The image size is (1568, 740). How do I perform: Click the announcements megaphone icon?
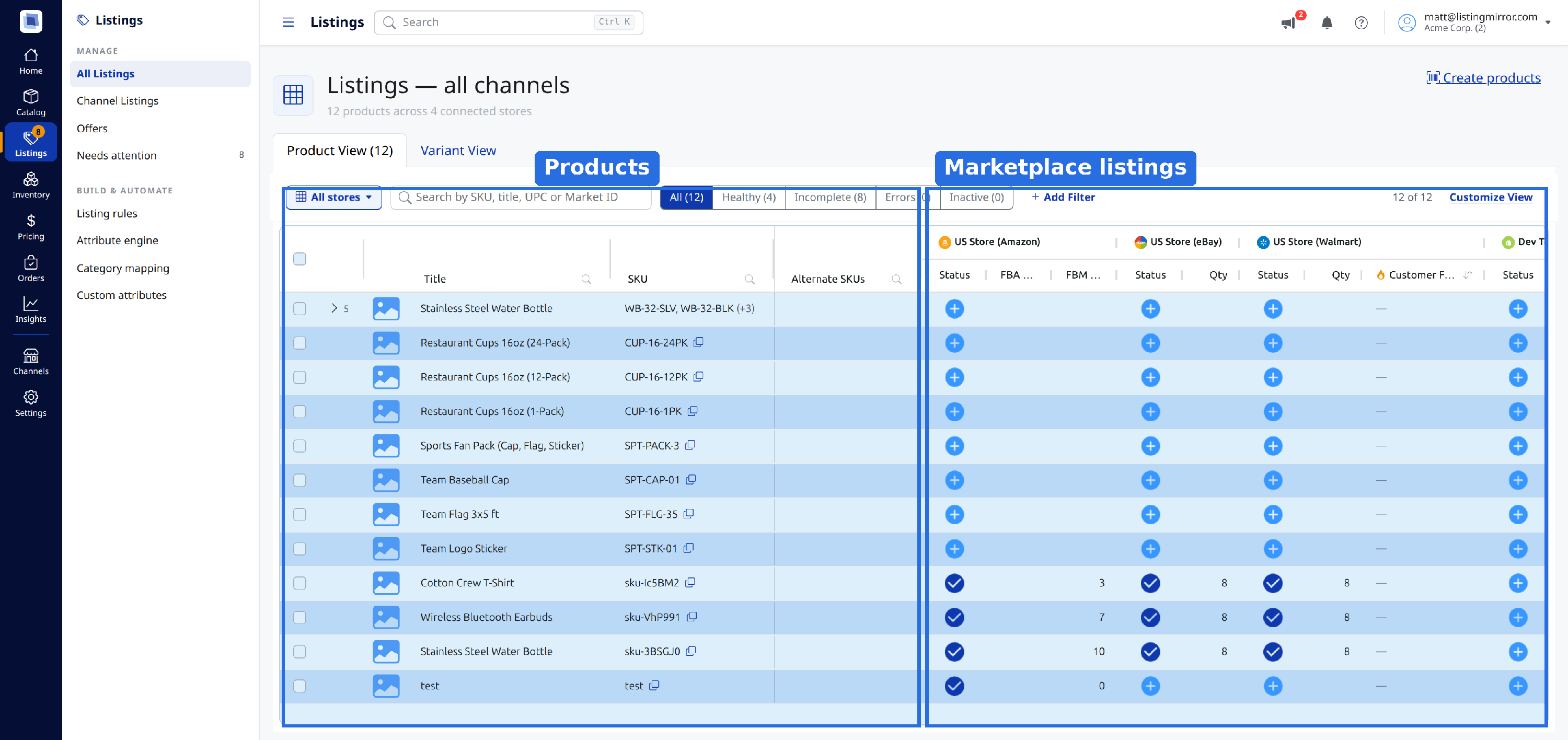click(1288, 23)
